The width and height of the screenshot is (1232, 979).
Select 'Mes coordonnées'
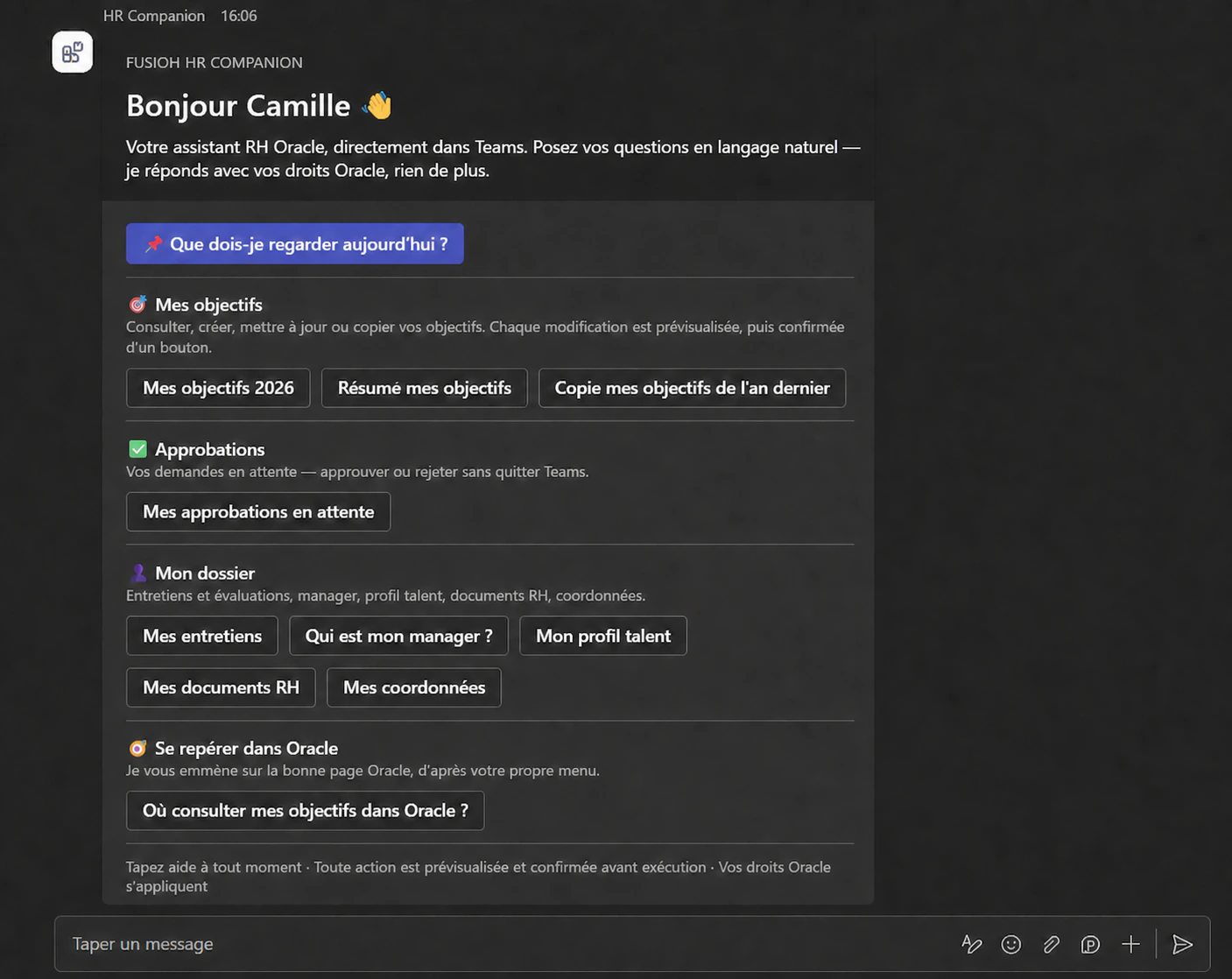coord(414,687)
